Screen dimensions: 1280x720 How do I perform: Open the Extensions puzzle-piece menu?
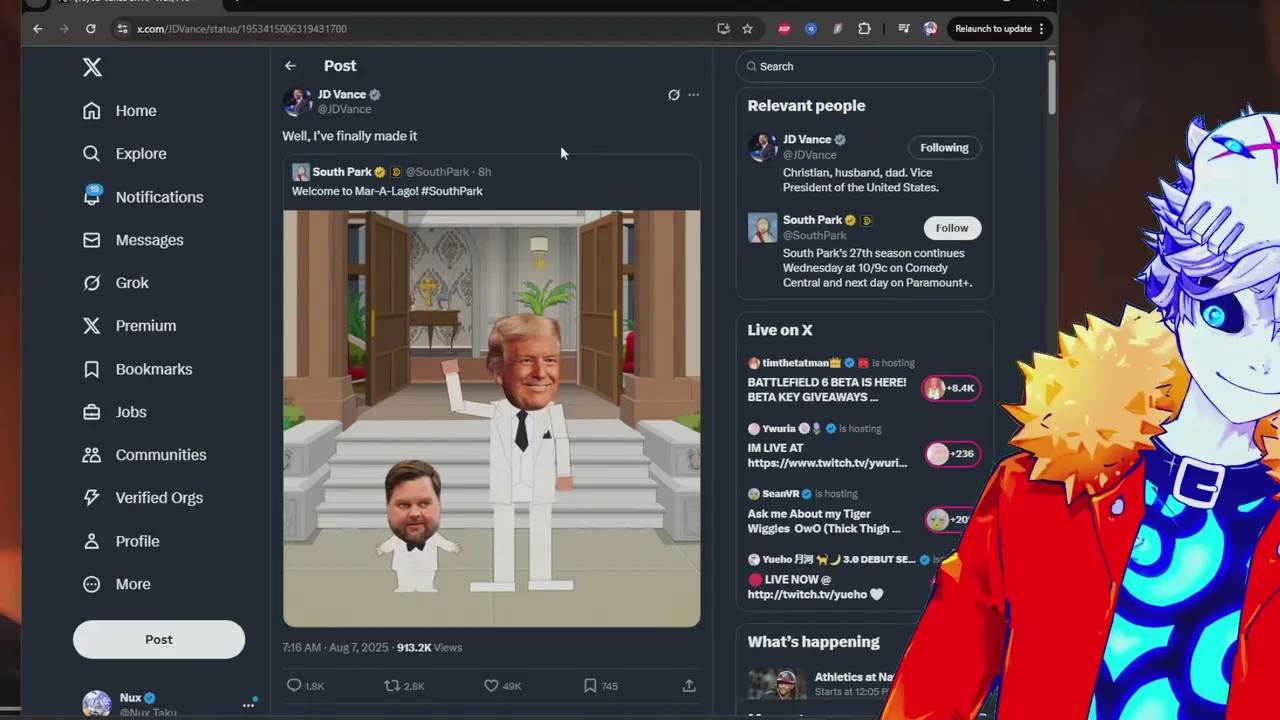click(864, 29)
